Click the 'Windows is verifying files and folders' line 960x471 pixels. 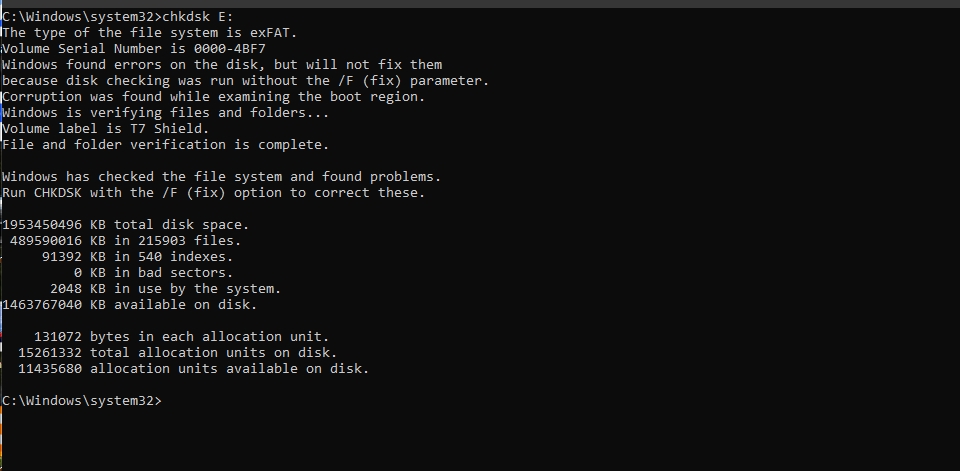click(x=165, y=113)
